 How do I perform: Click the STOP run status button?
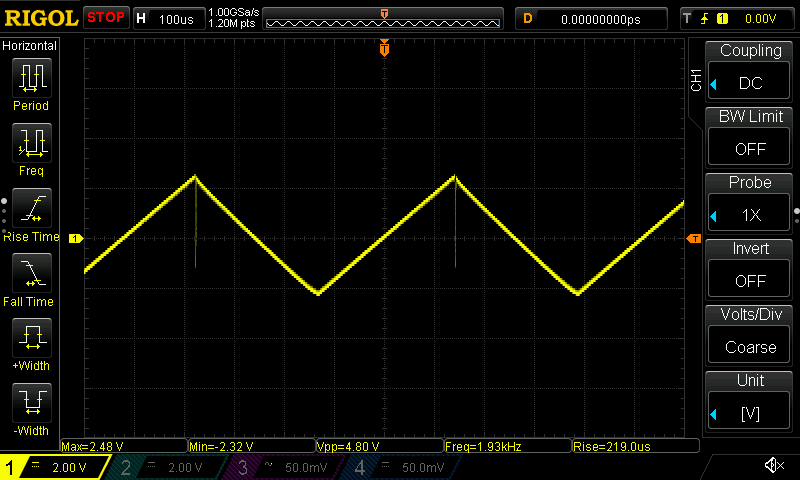[106, 18]
